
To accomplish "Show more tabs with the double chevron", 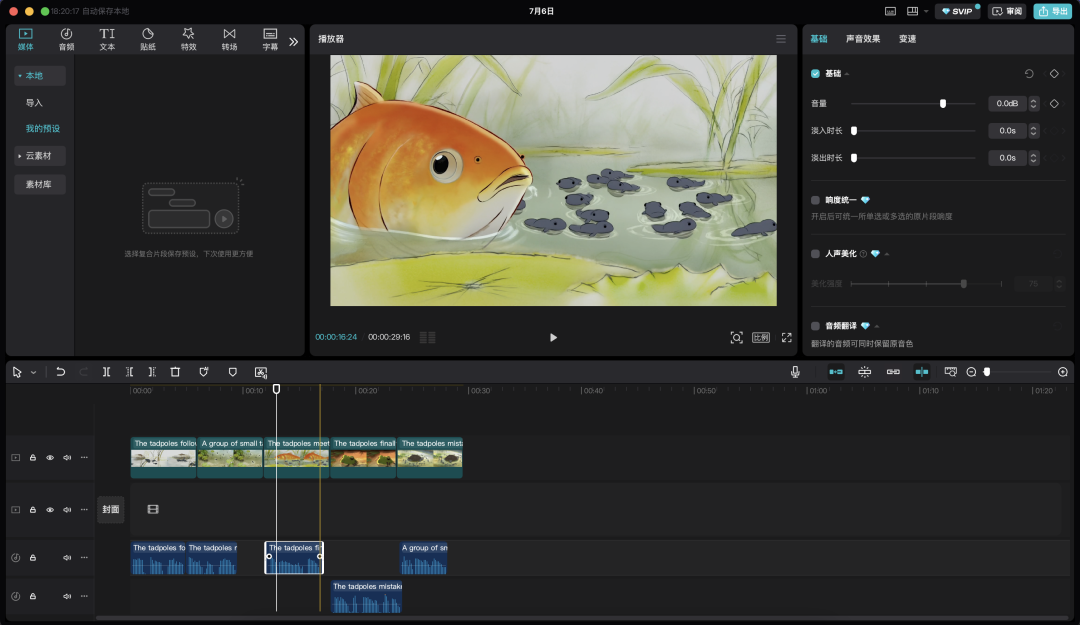I will (293, 41).
